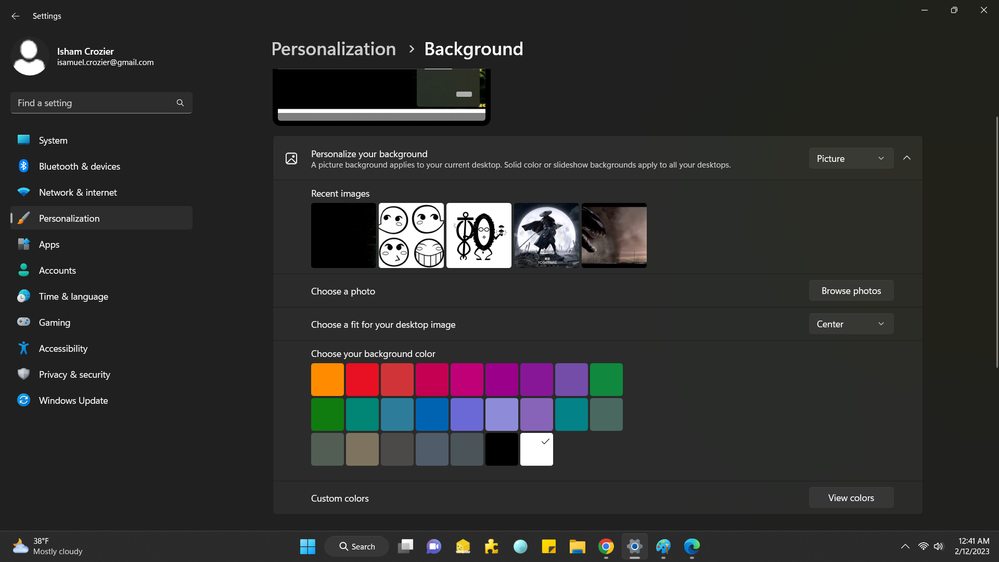
Task: Pick the orange background color swatch
Action: [x=327, y=380]
